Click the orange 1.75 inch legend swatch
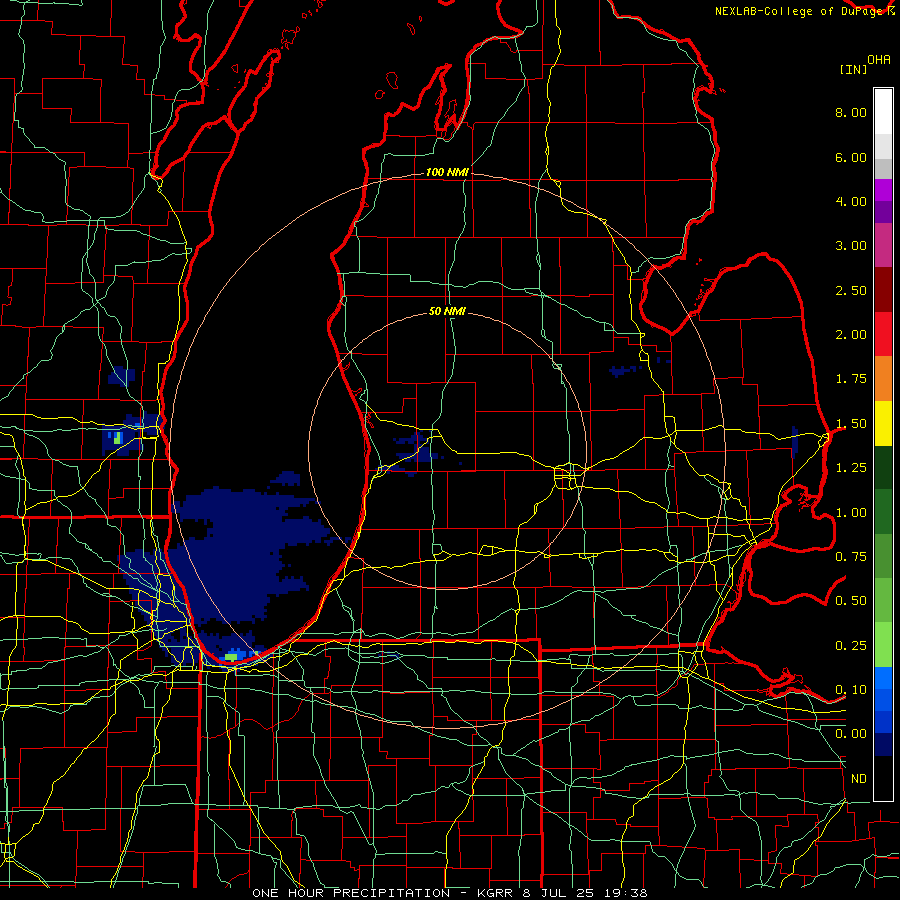900x900 pixels. [883, 379]
